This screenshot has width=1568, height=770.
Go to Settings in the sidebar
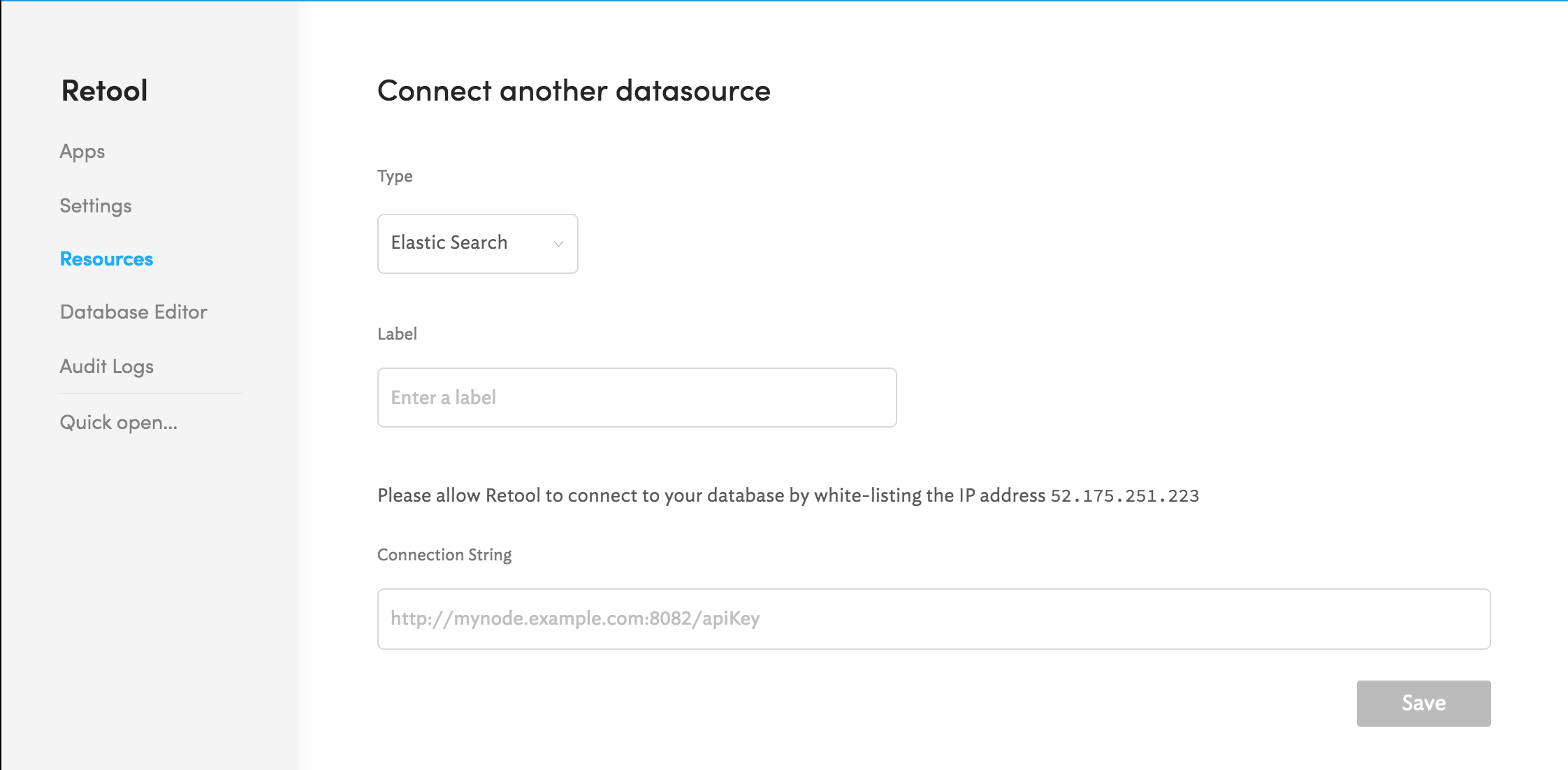pos(96,206)
